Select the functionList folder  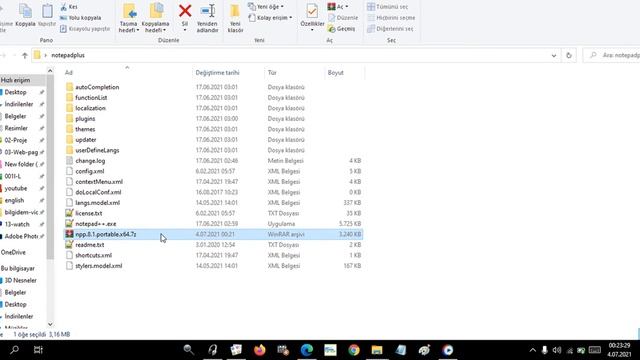(91, 98)
